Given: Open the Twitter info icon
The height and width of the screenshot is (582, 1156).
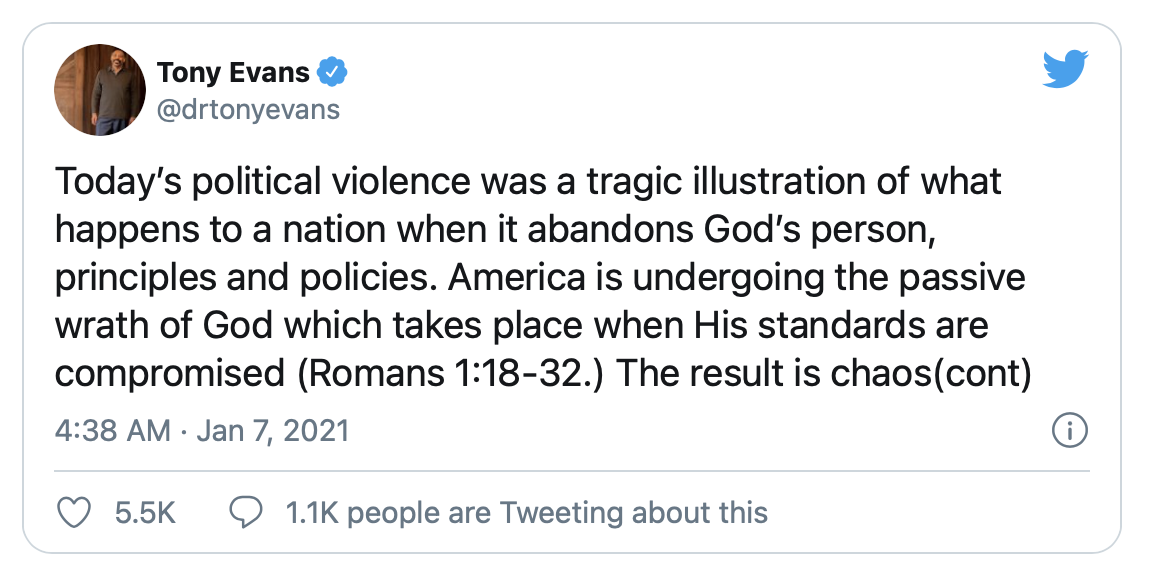Looking at the screenshot, I should (x=1070, y=431).
